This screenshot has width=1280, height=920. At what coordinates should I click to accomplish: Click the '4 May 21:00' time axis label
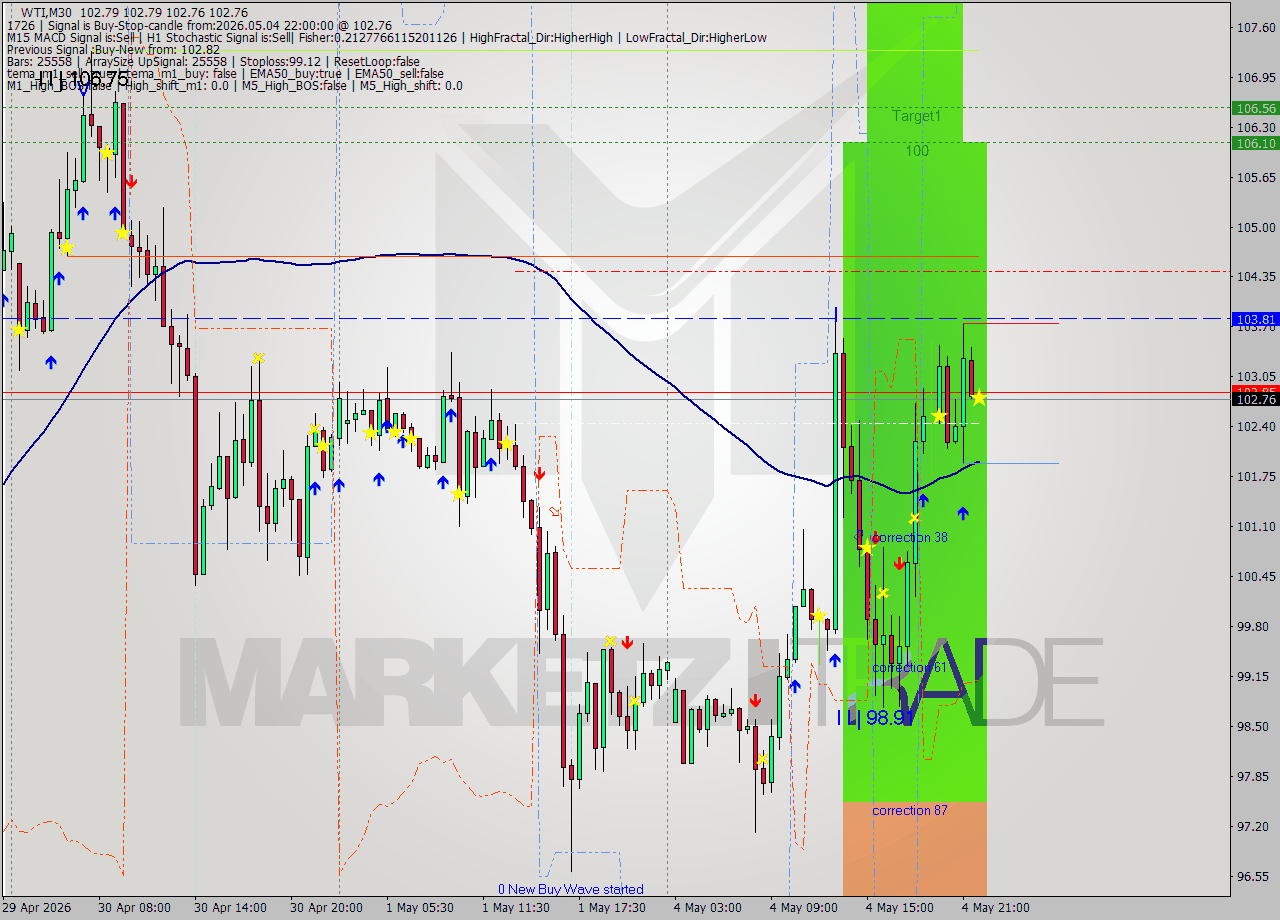[996, 908]
